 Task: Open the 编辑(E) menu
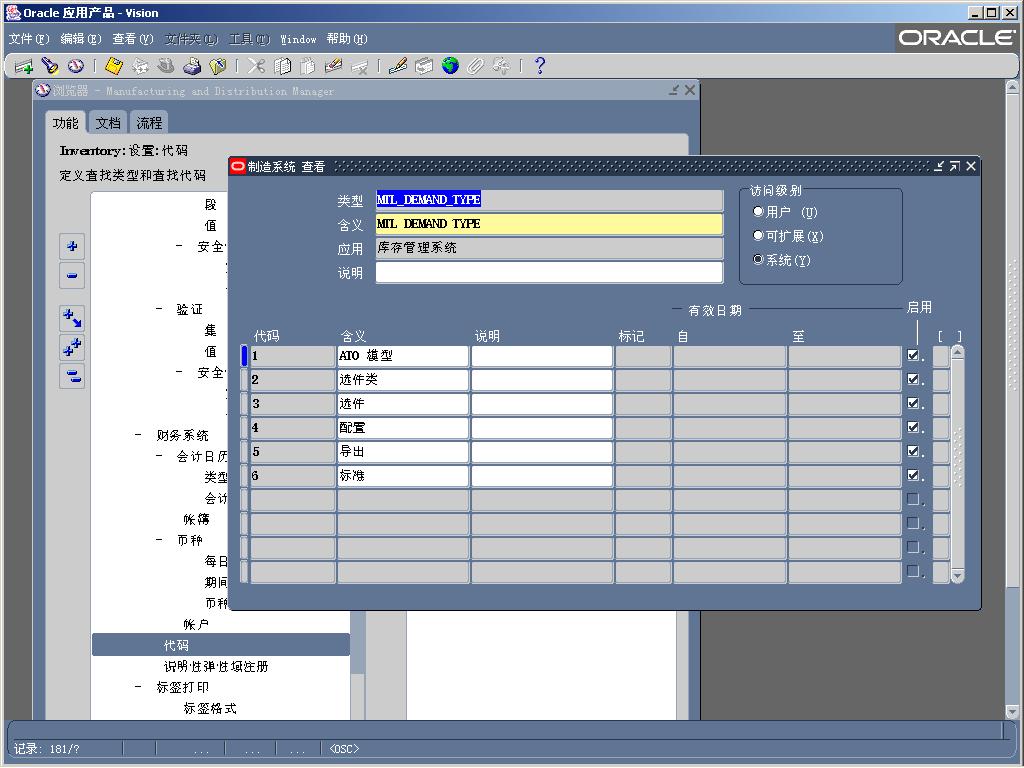pyautogui.click(x=81, y=39)
